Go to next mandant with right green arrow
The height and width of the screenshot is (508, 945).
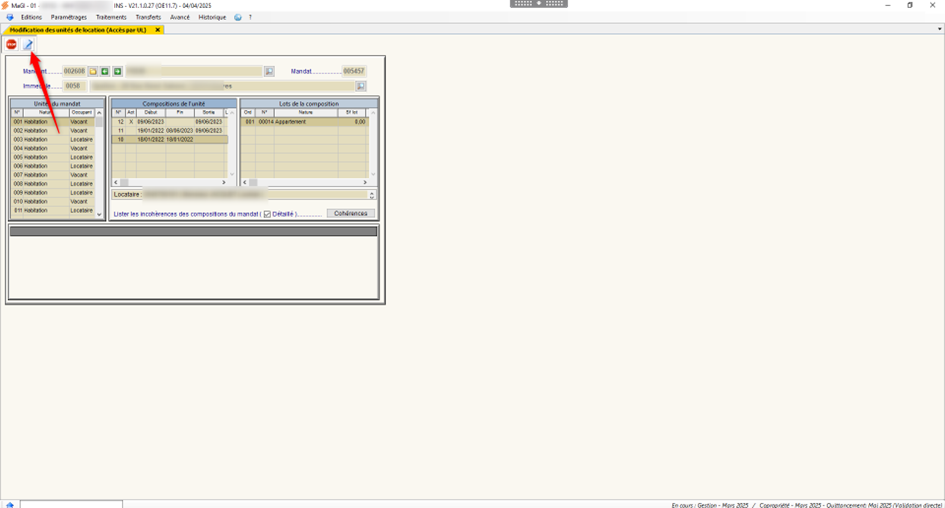(x=117, y=72)
